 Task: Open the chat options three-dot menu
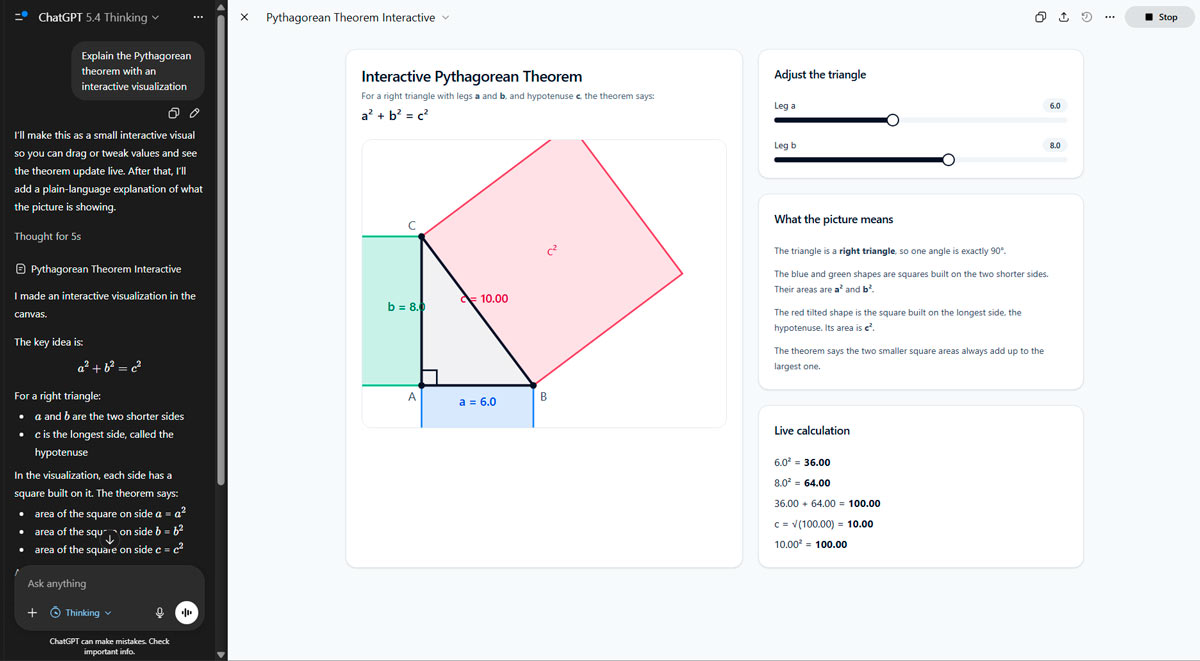click(x=197, y=17)
